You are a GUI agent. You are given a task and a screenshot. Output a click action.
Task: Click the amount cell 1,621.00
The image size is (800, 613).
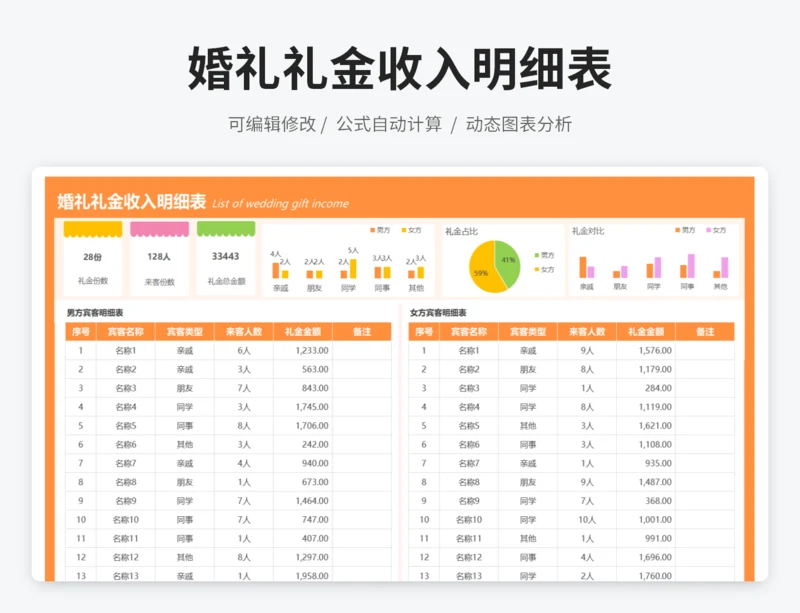pos(646,426)
